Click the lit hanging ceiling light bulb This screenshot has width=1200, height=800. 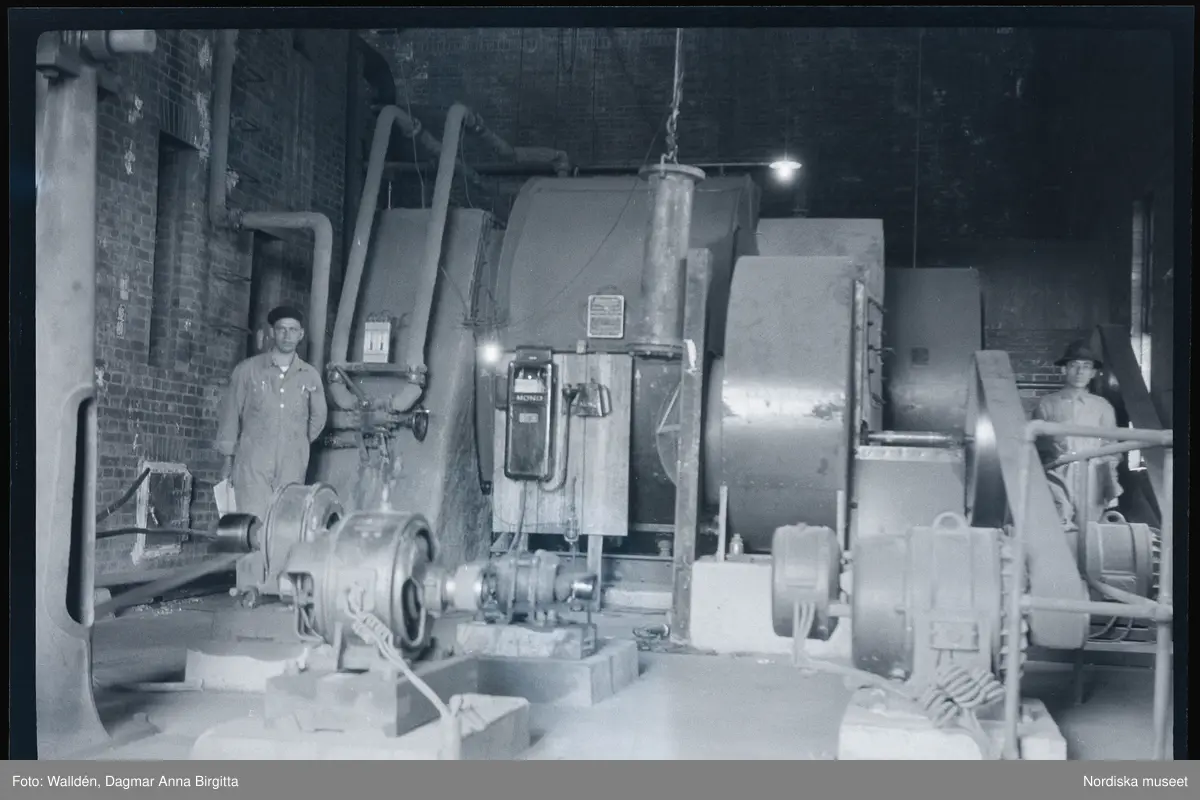coord(785,168)
